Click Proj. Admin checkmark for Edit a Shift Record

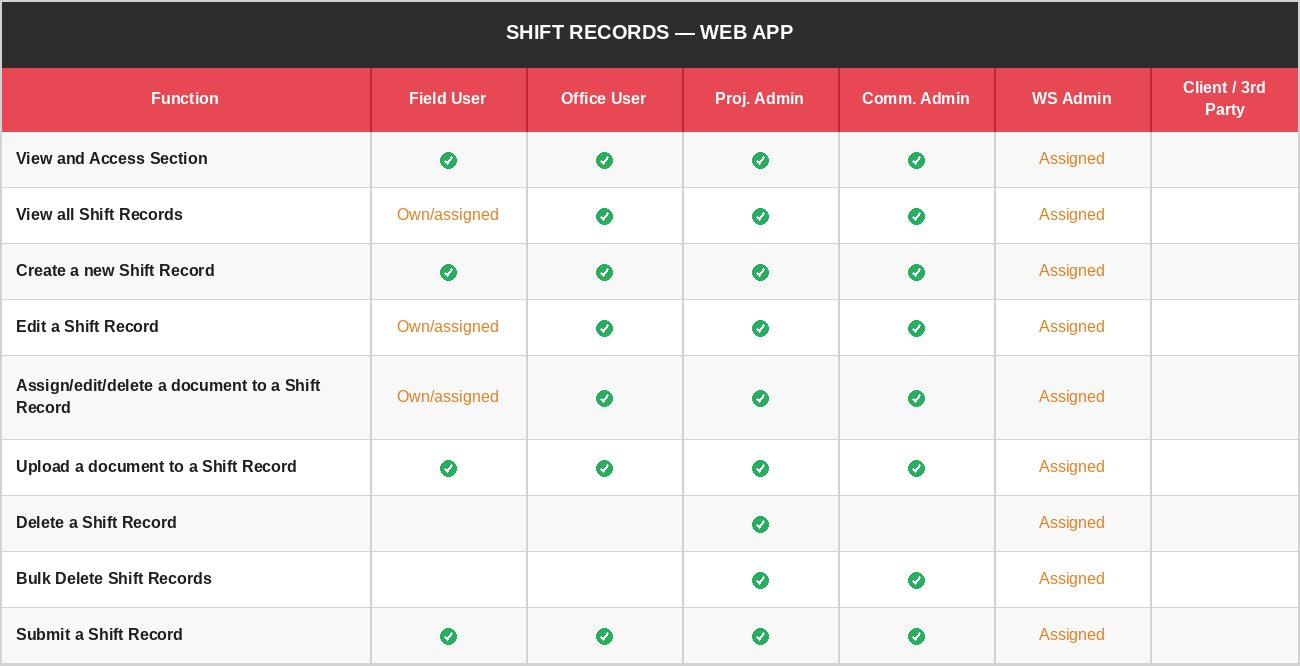(x=760, y=328)
